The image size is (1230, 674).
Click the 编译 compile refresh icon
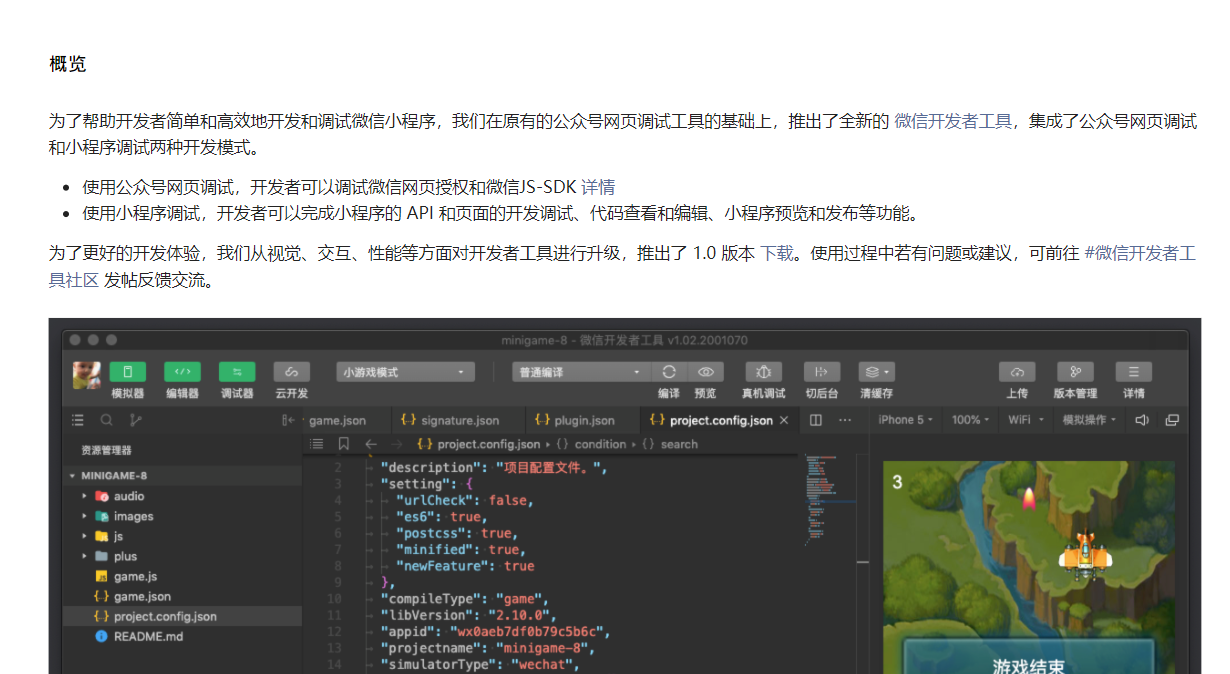(669, 371)
